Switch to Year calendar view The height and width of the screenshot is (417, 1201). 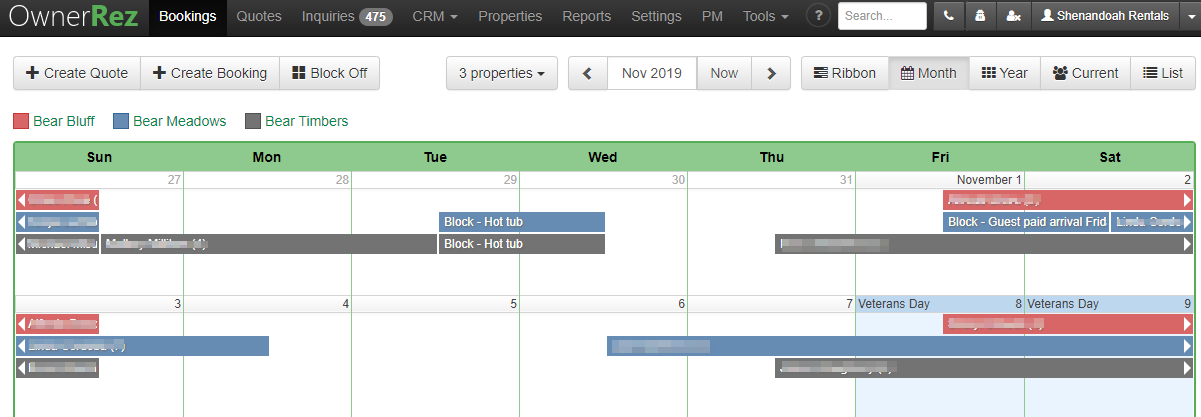[x=1005, y=73]
